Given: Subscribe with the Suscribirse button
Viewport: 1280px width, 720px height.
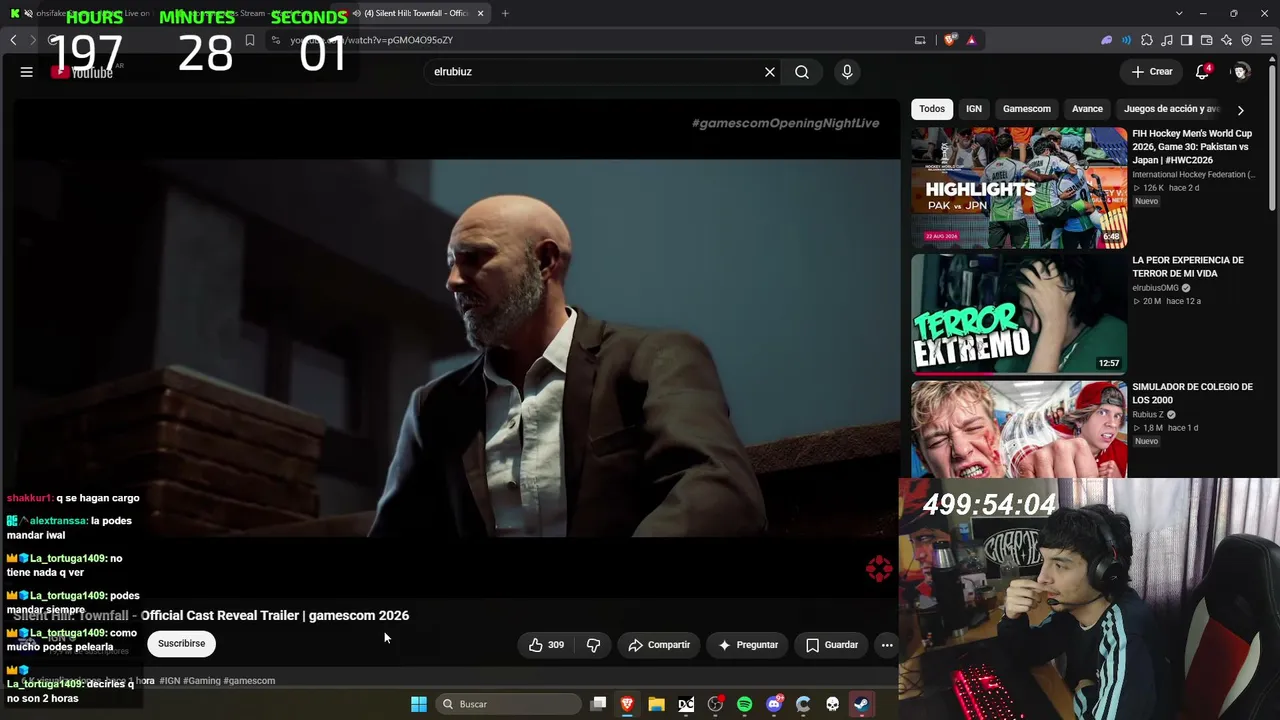Looking at the screenshot, I should pyautogui.click(x=181, y=644).
